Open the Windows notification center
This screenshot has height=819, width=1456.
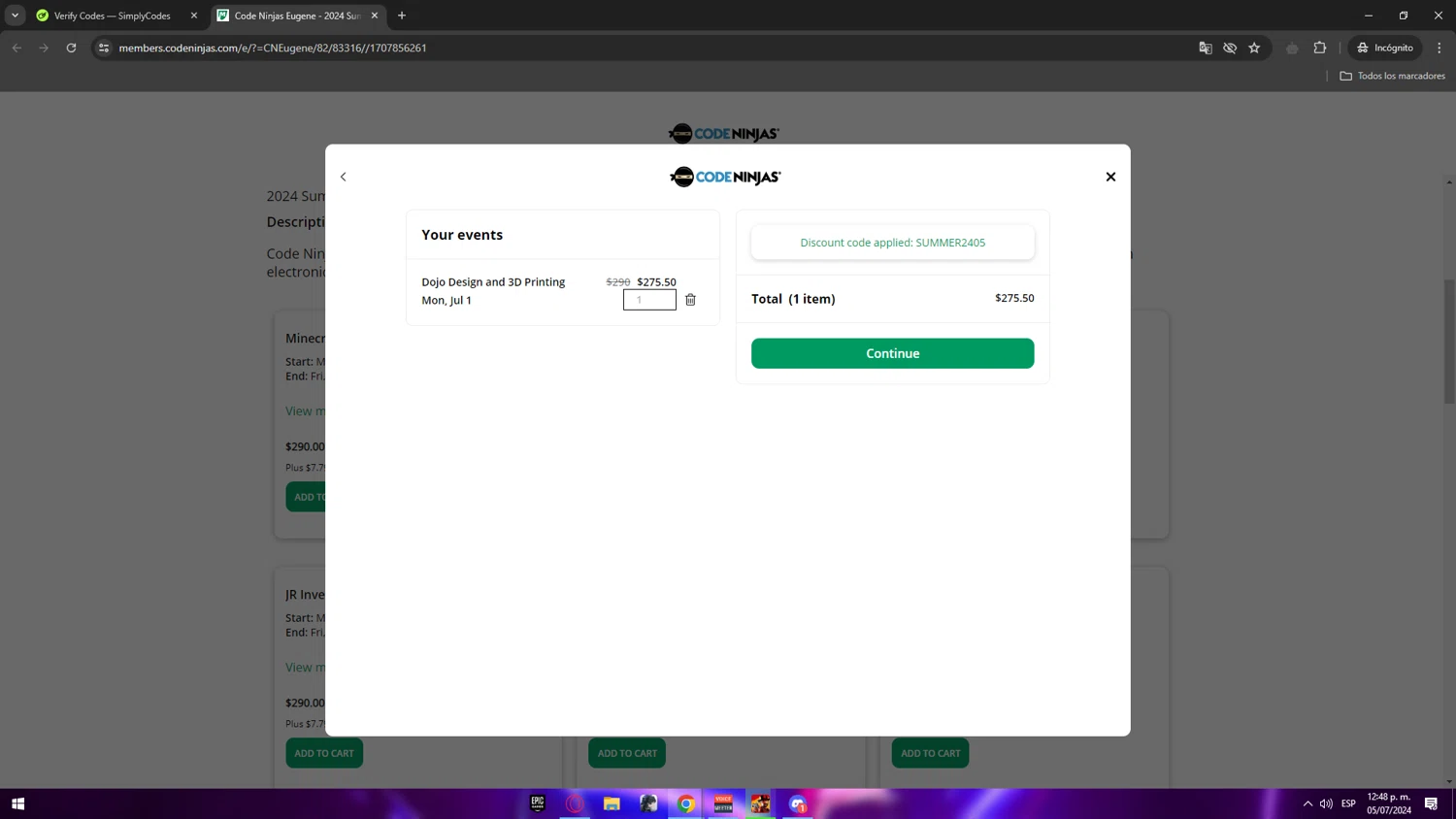(x=1431, y=803)
